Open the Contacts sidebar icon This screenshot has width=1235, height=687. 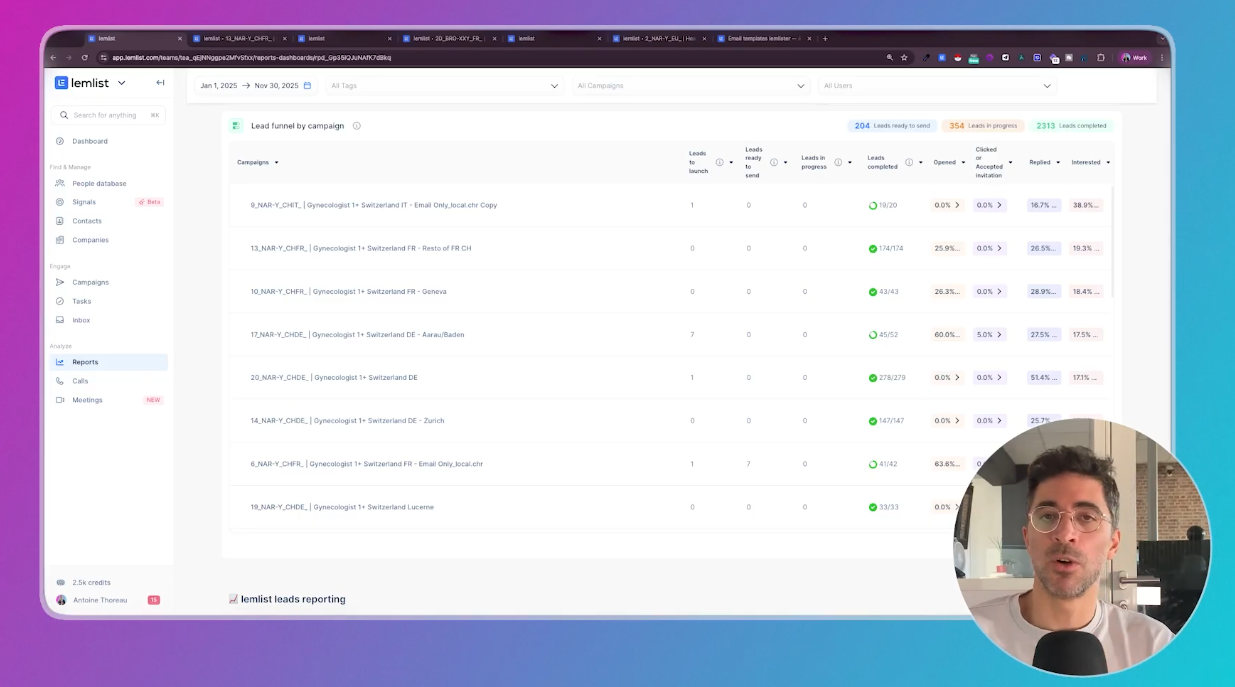(60, 221)
